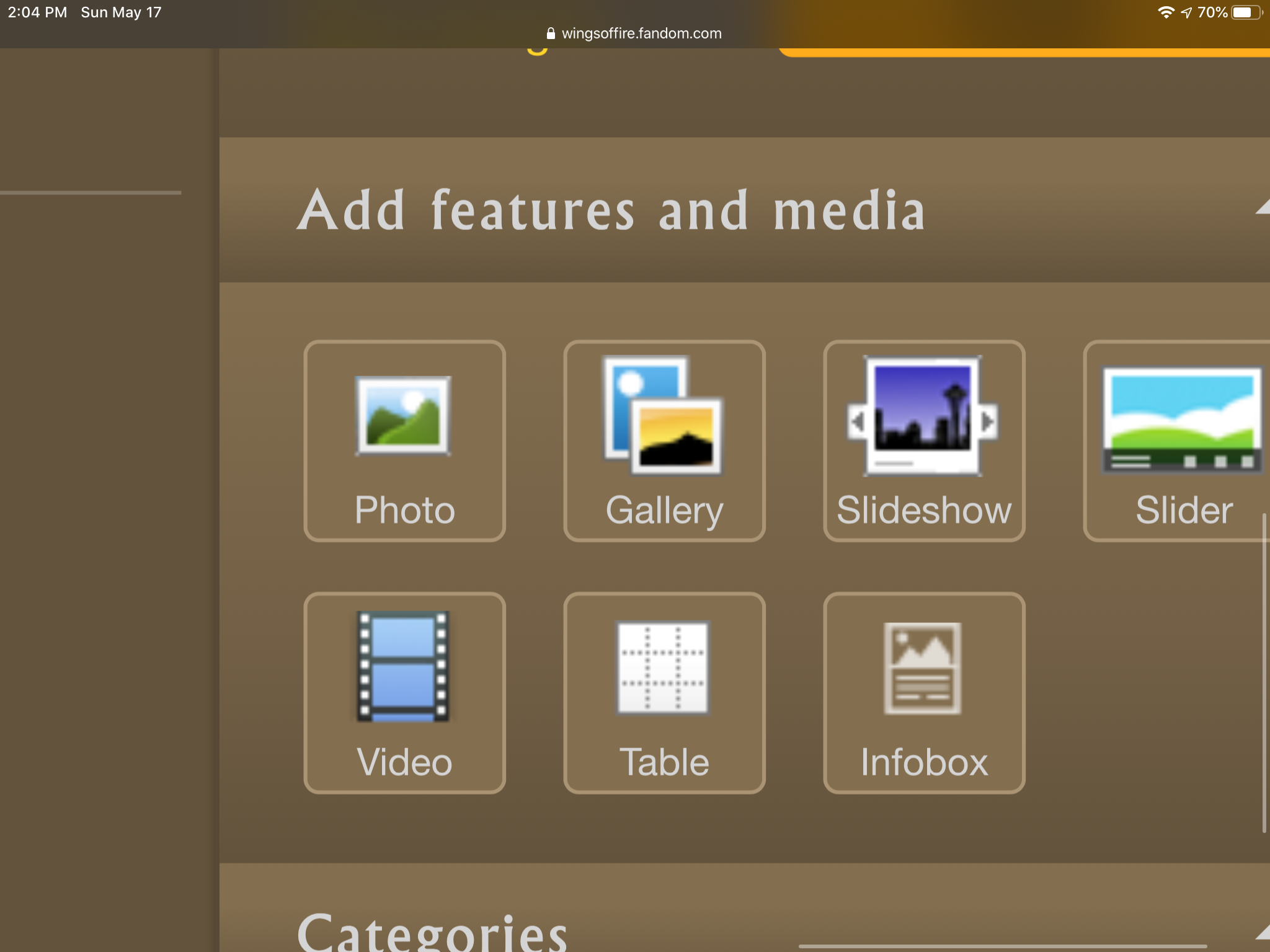1270x952 pixels.
Task: Click the Photo landscape icon
Action: click(403, 415)
